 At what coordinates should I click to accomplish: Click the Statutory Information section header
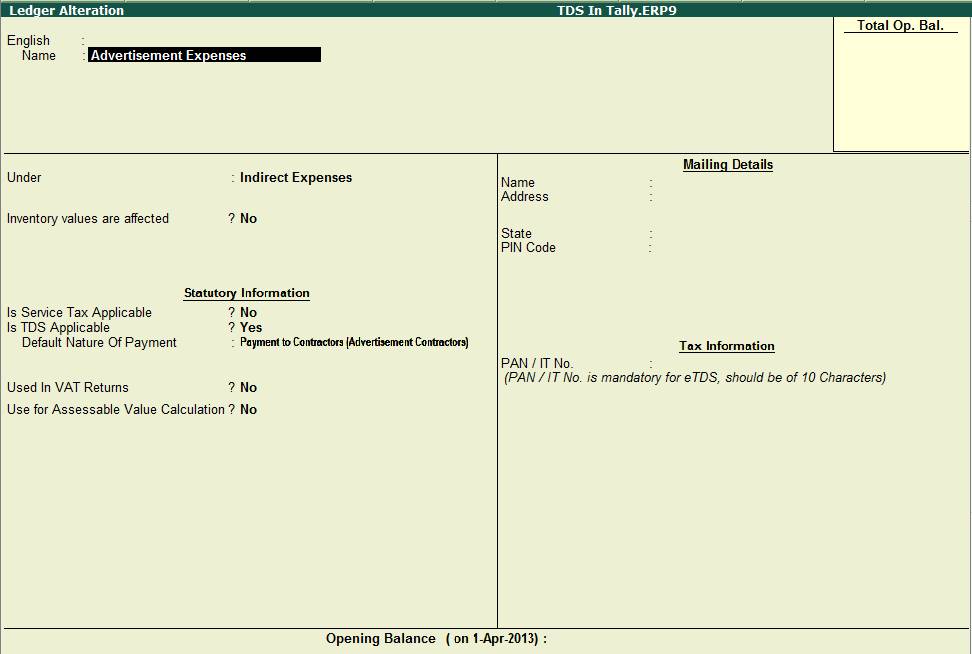pos(246,292)
